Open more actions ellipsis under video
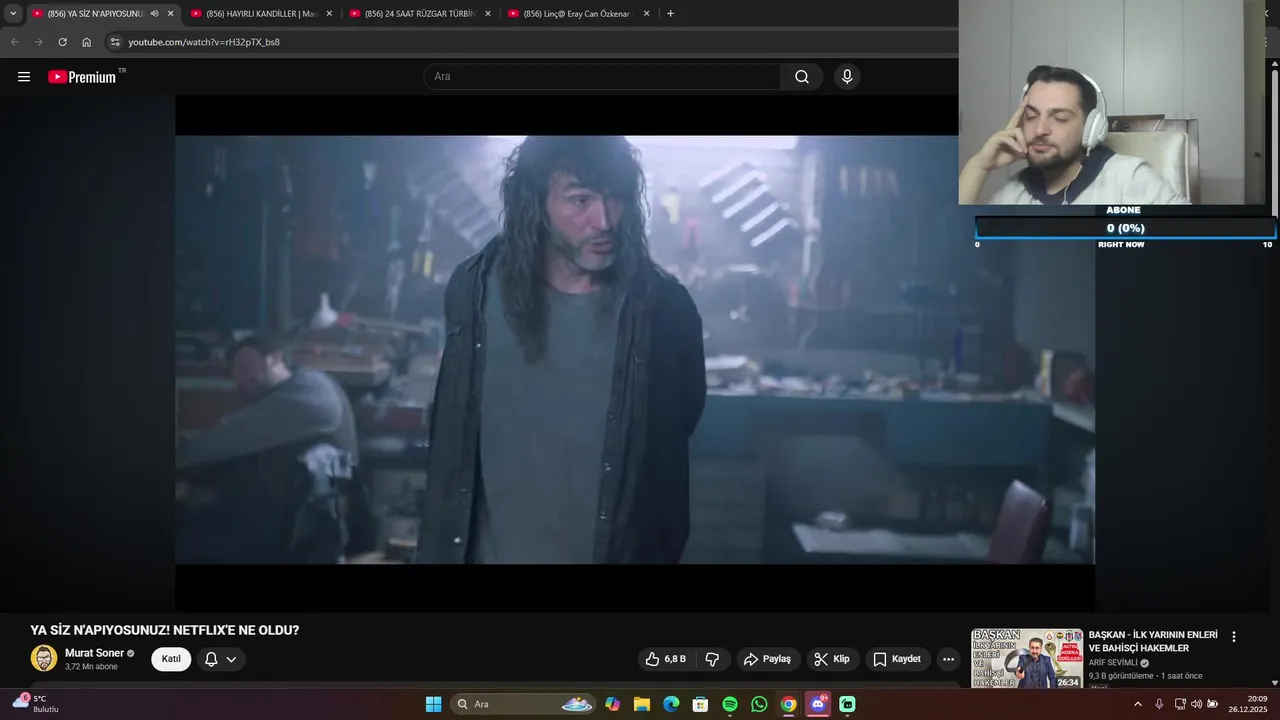 click(948, 659)
